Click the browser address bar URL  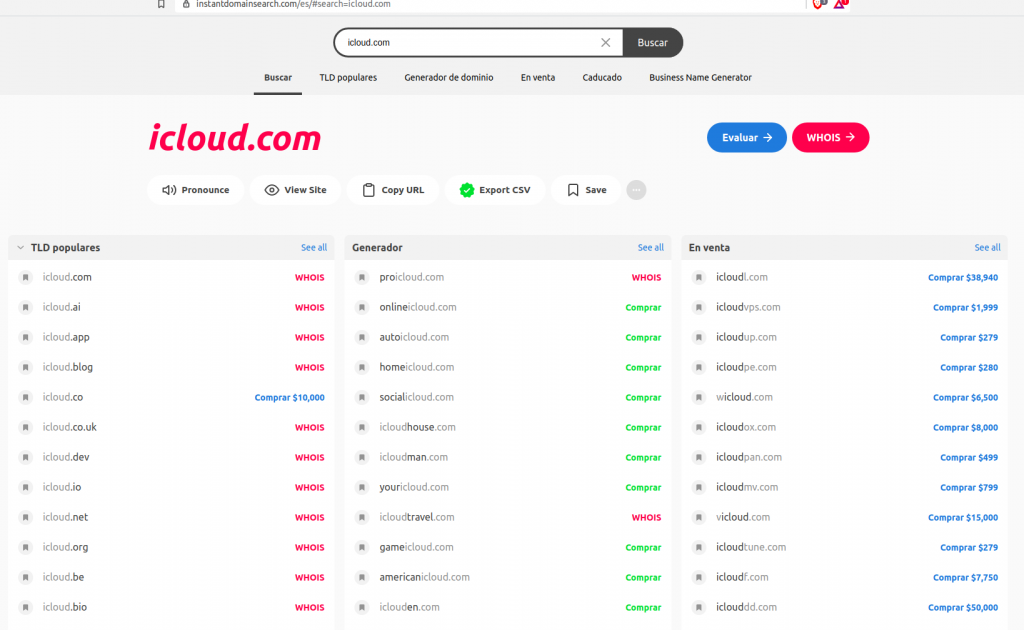293,4
